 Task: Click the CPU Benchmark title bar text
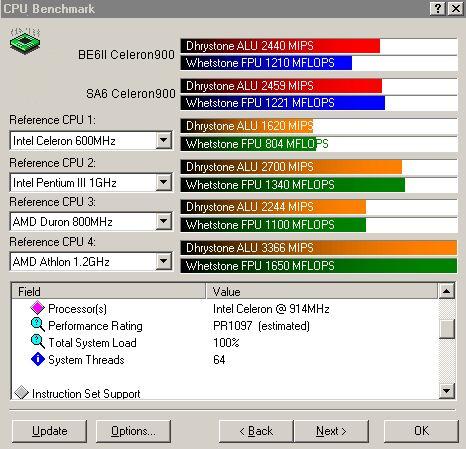pos(49,9)
